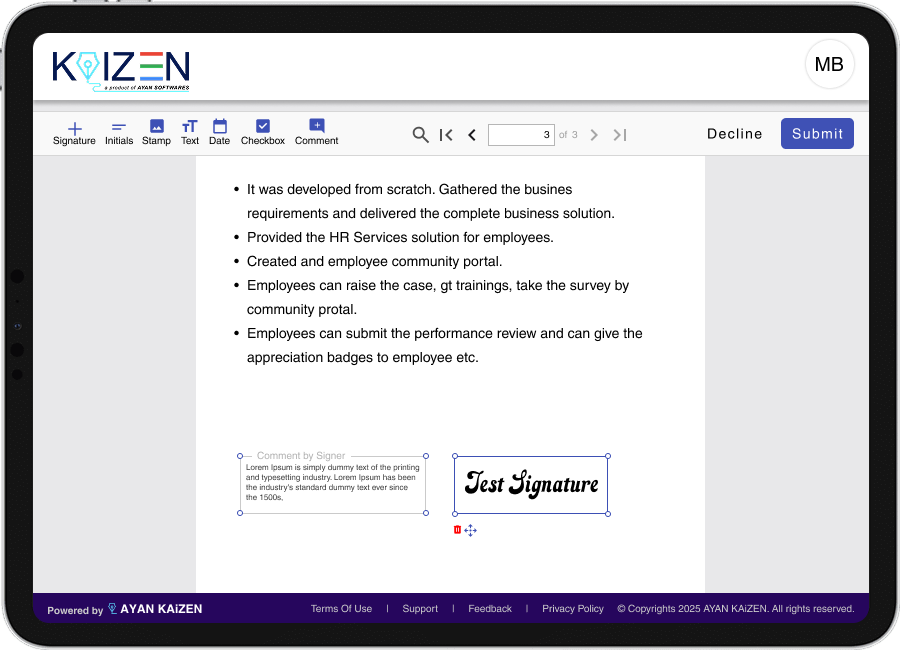This screenshot has width=900, height=650.
Task: Select the Signature tool
Action: [x=74, y=133]
